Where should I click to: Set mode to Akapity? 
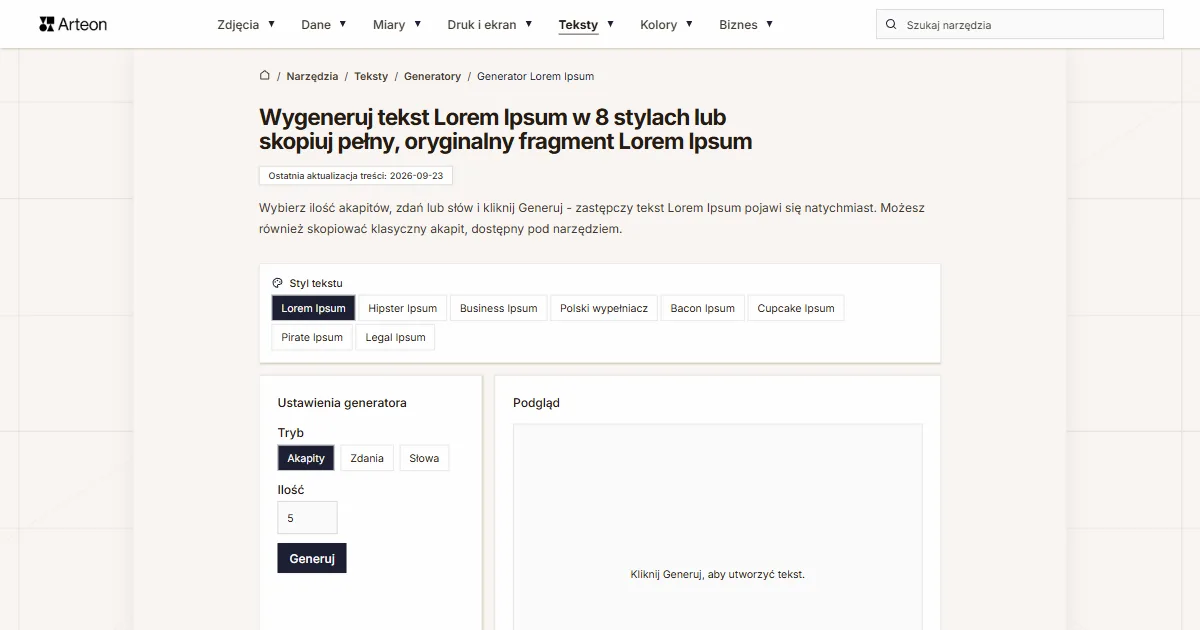click(306, 458)
